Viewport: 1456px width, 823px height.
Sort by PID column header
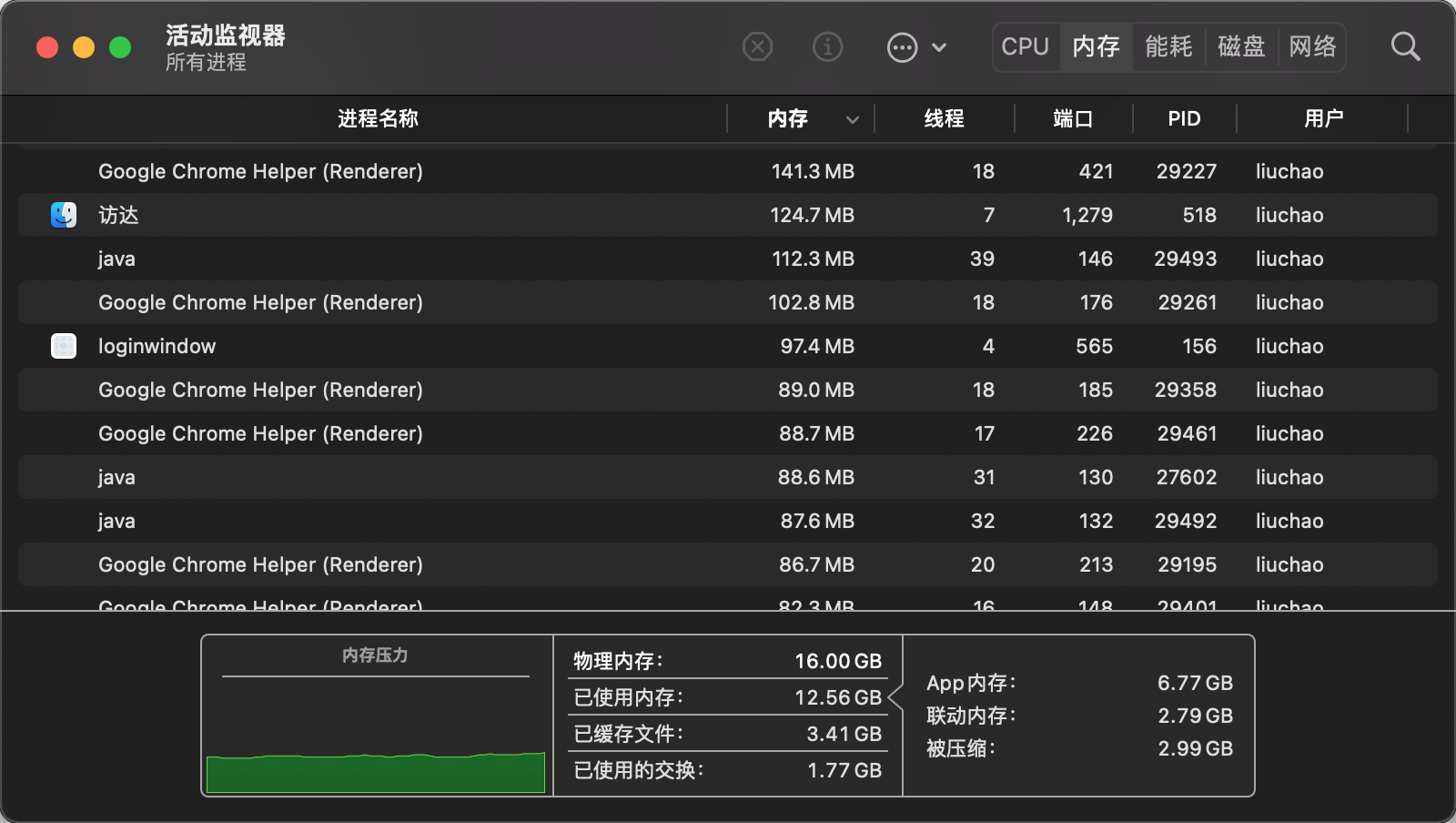coord(1185,118)
